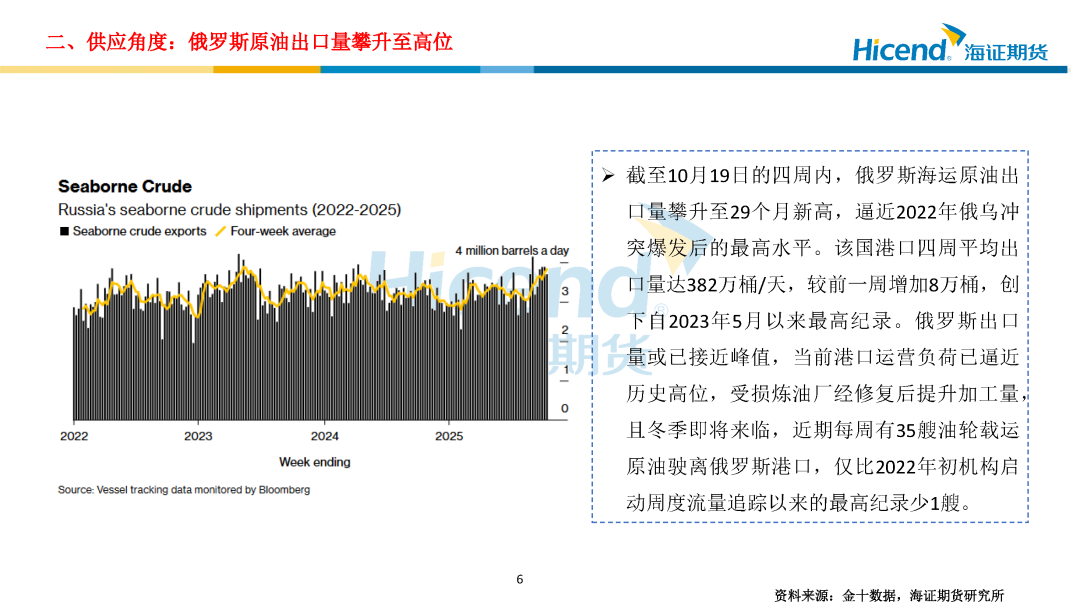Screen dimensions: 1080x607
Task: Click the black square Seaborne crude exports legend marker
Action: [65, 231]
